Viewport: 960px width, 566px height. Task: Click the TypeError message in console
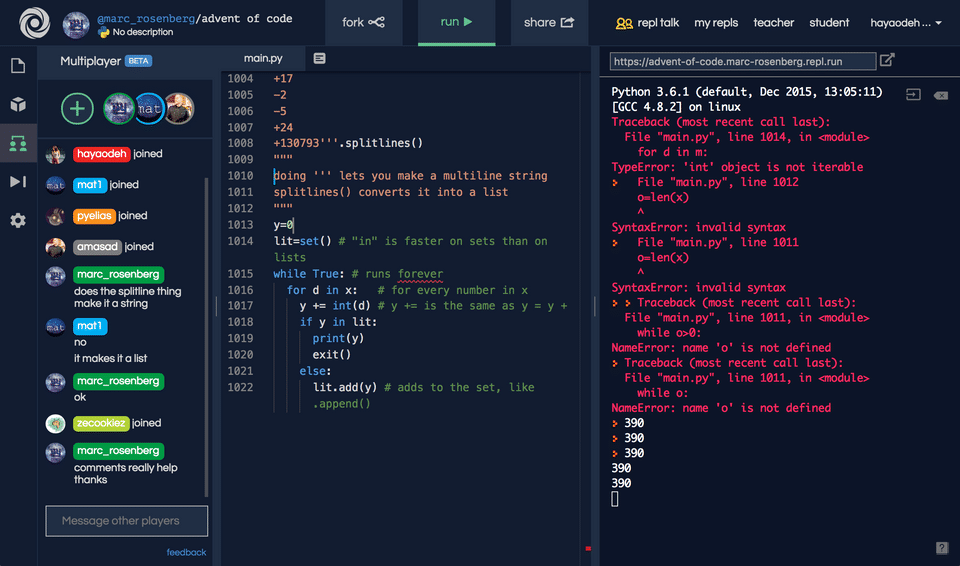click(x=737, y=167)
